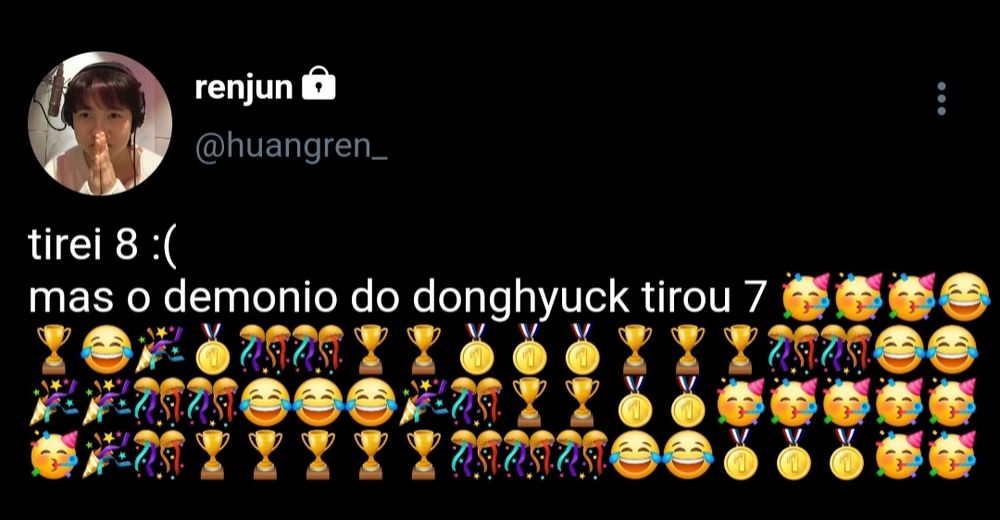Click the laughing emoji between first trophy and party popper
This screenshot has height=520, width=1000.
pyautogui.click(x=106, y=349)
